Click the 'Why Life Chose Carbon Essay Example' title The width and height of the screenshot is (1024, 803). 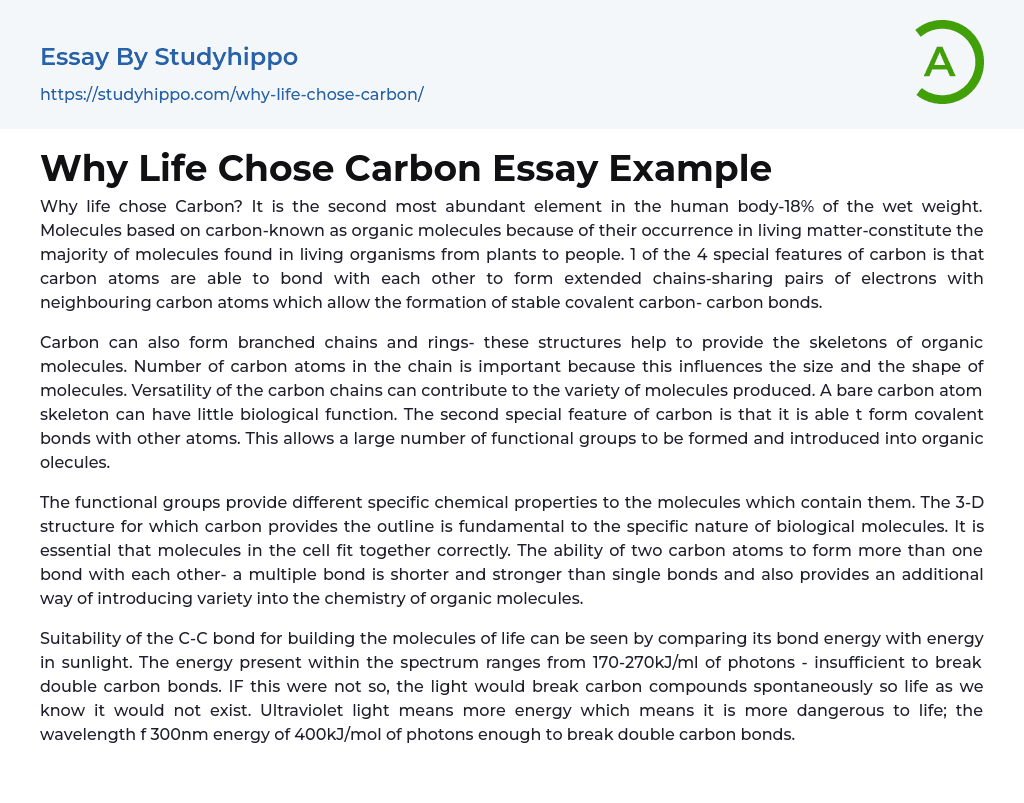pyautogui.click(x=405, y=167)
